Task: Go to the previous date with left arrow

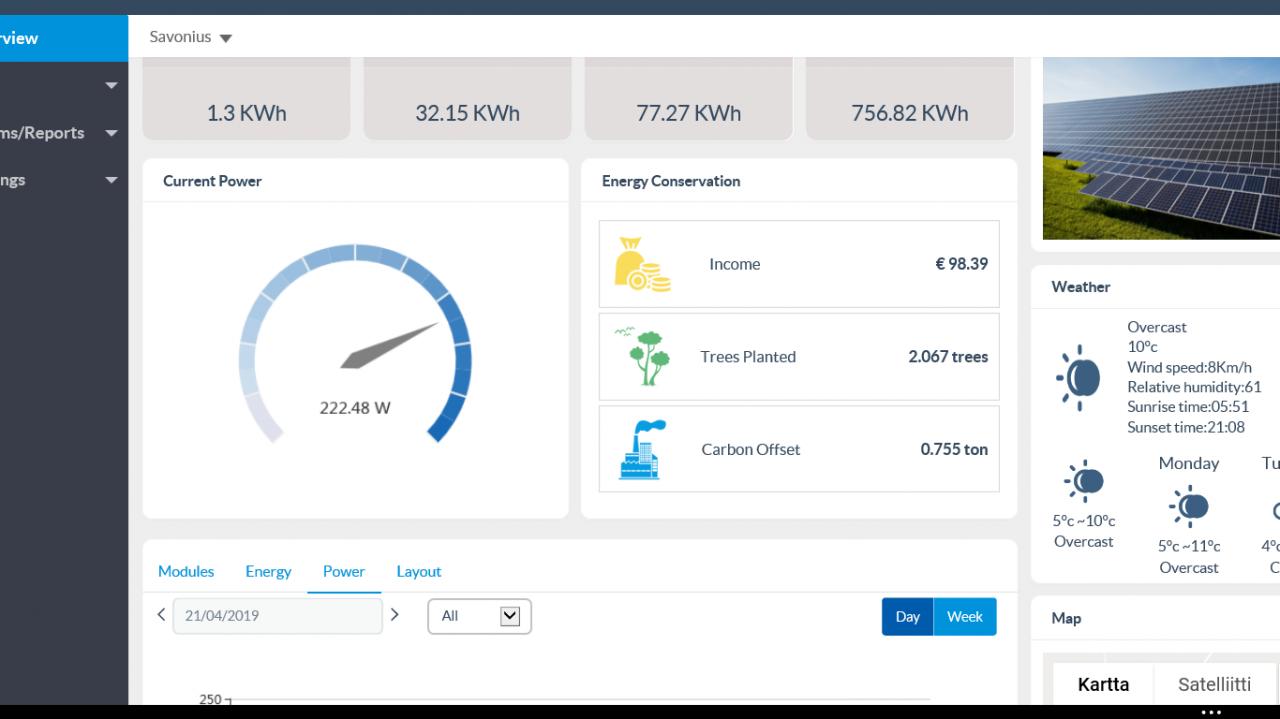Action: [161, 615]
